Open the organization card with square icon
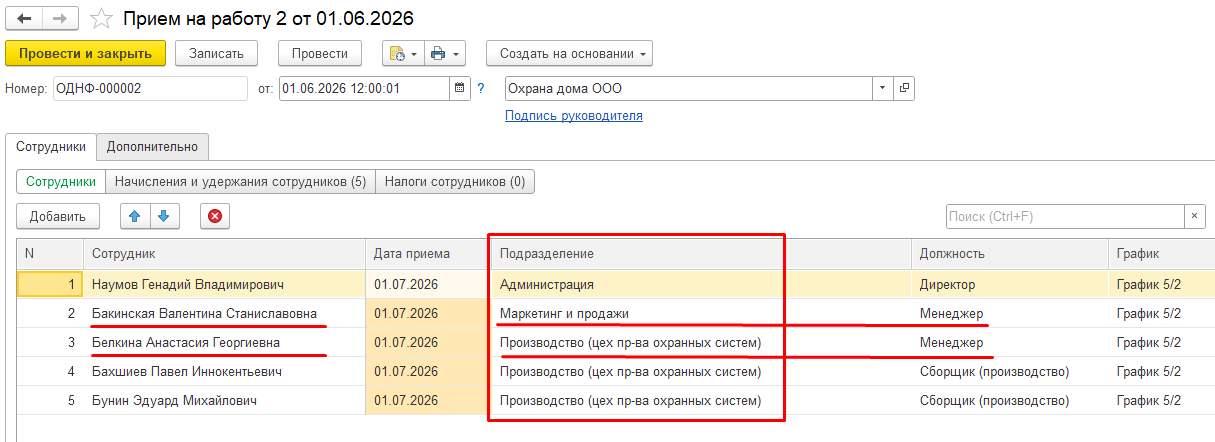Viewport: 1215px width, 442px height. click(x=904, y=88)
